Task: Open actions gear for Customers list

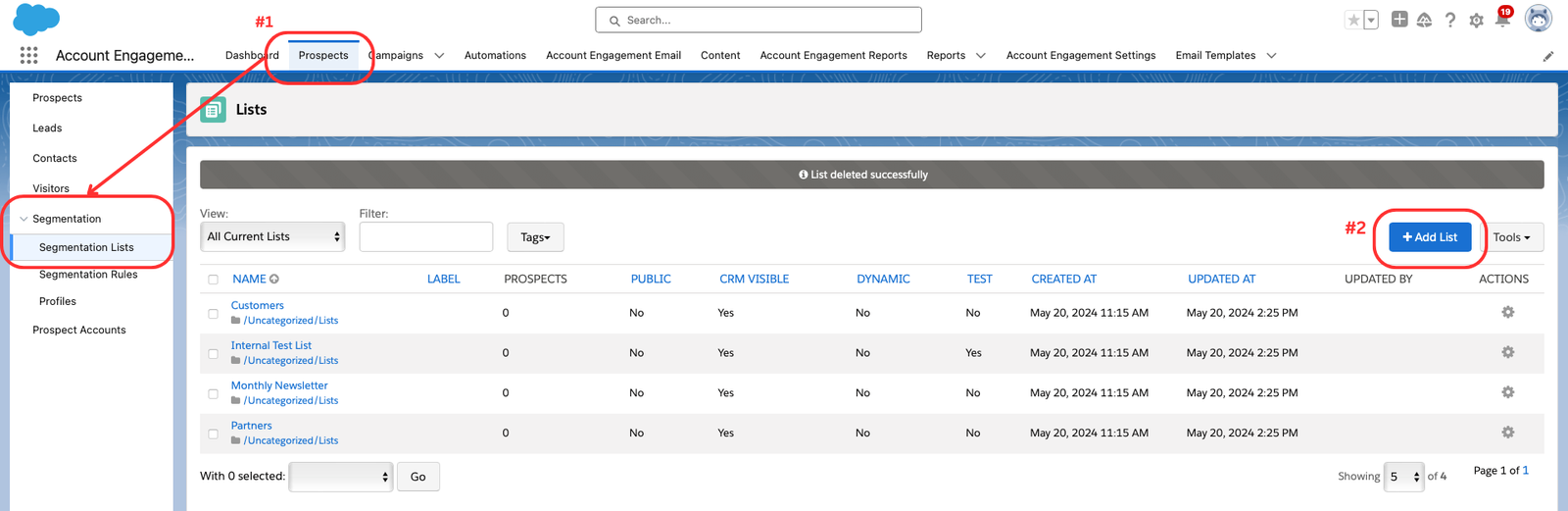Action: (1507, 312)
